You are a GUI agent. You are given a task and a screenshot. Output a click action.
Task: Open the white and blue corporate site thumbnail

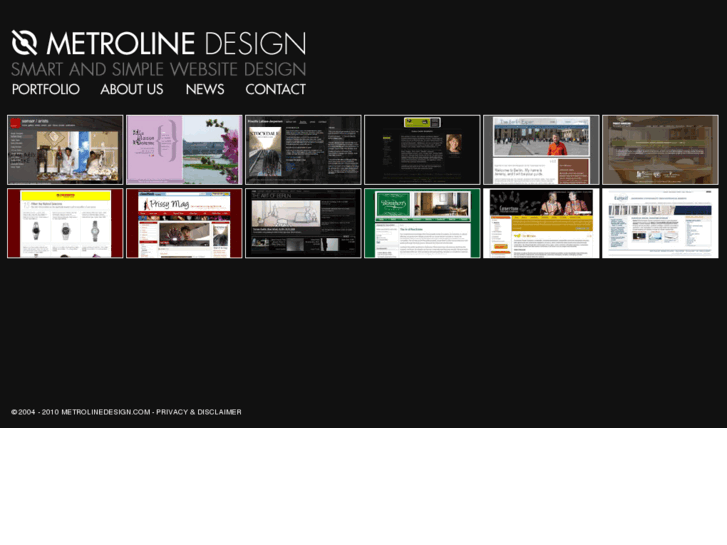click(660, 223)
